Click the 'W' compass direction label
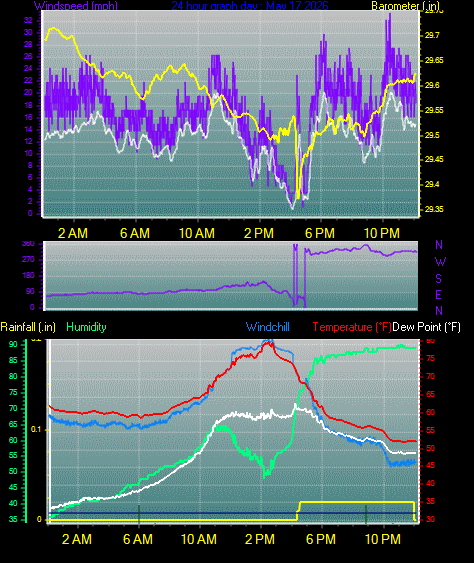The image size is (474, 563). click(440, 262)
